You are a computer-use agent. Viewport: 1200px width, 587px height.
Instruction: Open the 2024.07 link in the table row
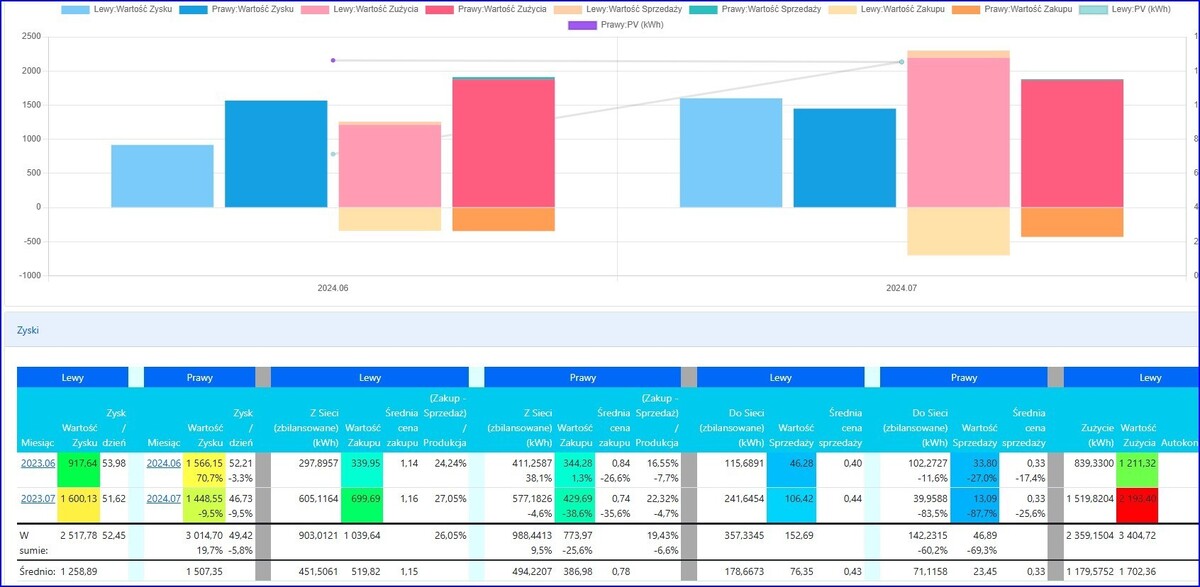coord(164,498)
